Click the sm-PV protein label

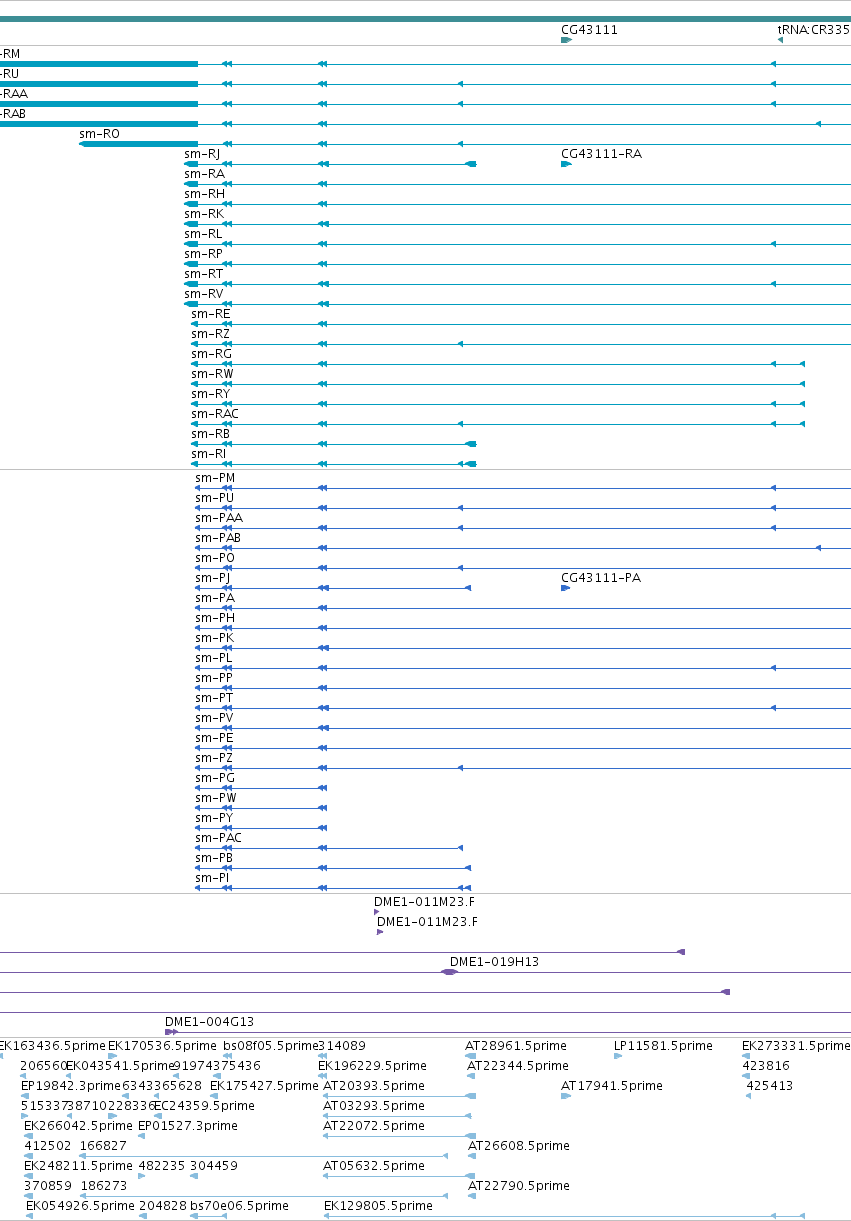(x=214, y=718)
